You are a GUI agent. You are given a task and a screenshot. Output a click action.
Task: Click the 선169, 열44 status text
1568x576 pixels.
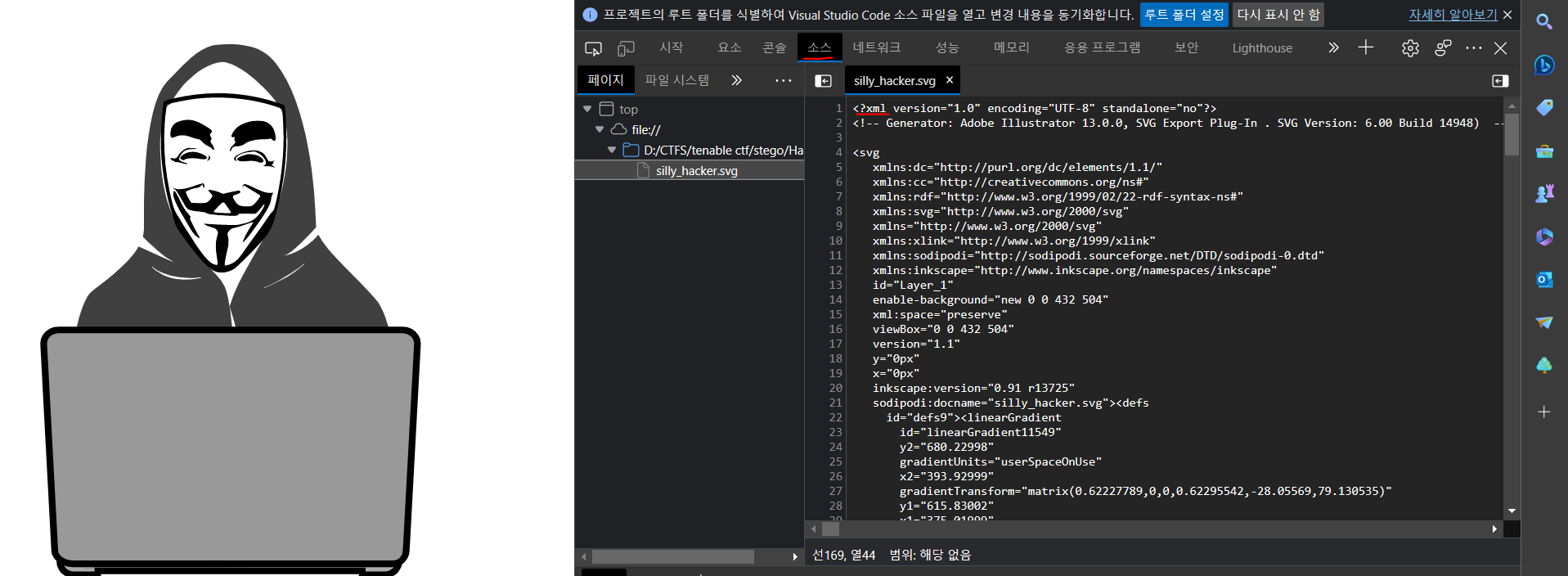(843, 555)
